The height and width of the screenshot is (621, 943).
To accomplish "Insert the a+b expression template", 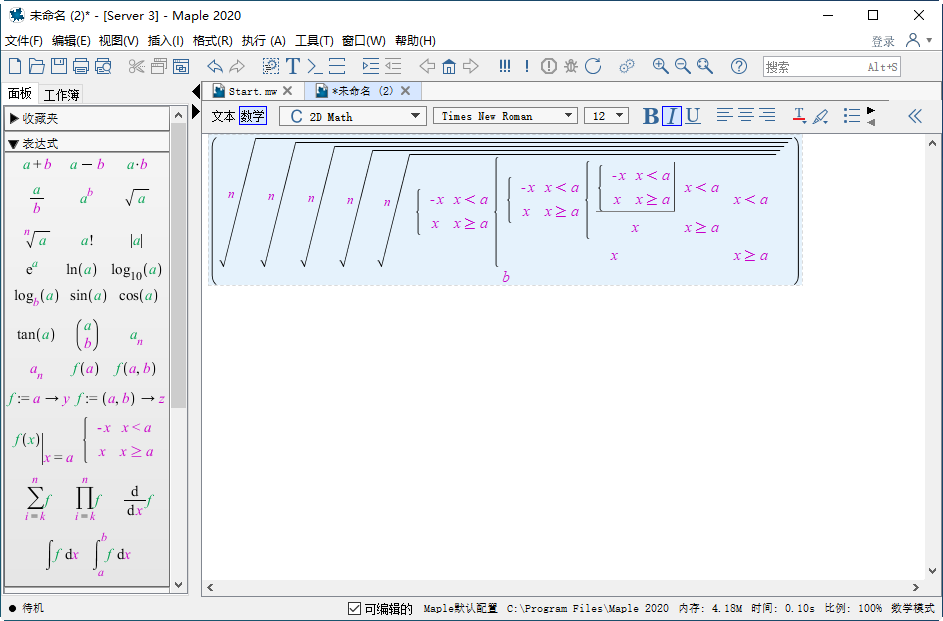I will click(37, 165).
